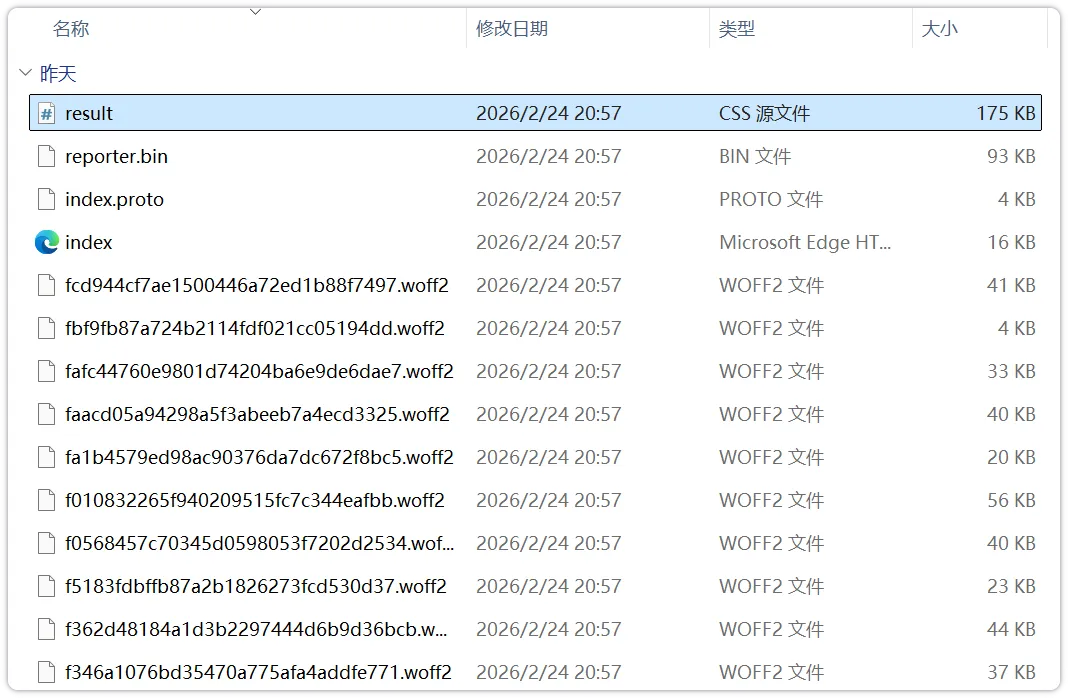1068x698 pixels.
Task: Click the file icon for index.proto
Action: 46,199
